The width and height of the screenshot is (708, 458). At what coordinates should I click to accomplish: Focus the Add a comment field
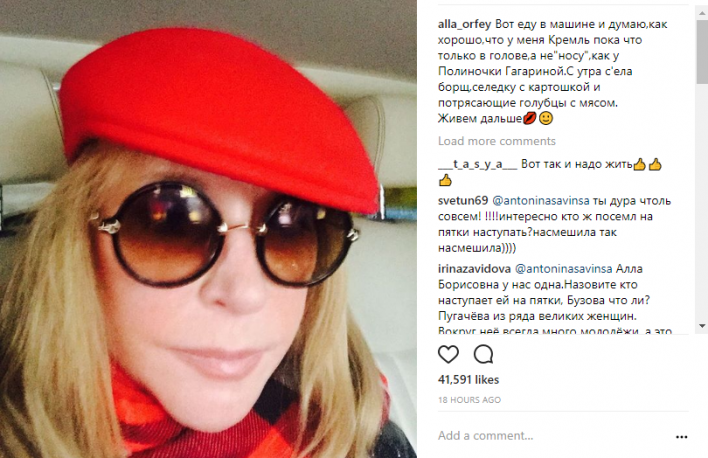(x=553, y=436)
